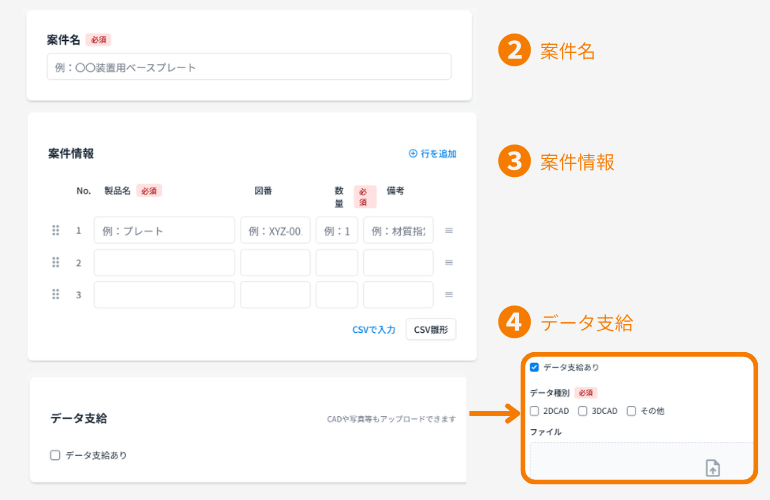Click the データ種別 label
Screen dimensions: 770x500
coord(550,393)
